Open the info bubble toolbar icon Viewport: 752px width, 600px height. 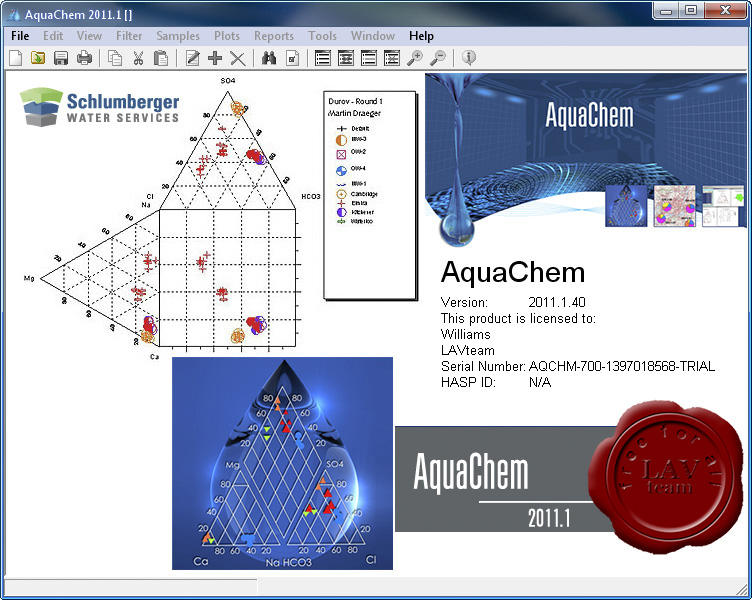click(x=469, y=58)
